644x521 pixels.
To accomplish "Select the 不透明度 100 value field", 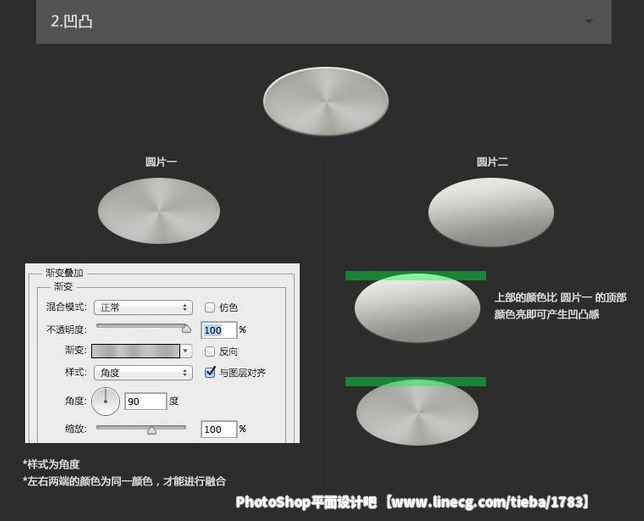I will (219, 330).
